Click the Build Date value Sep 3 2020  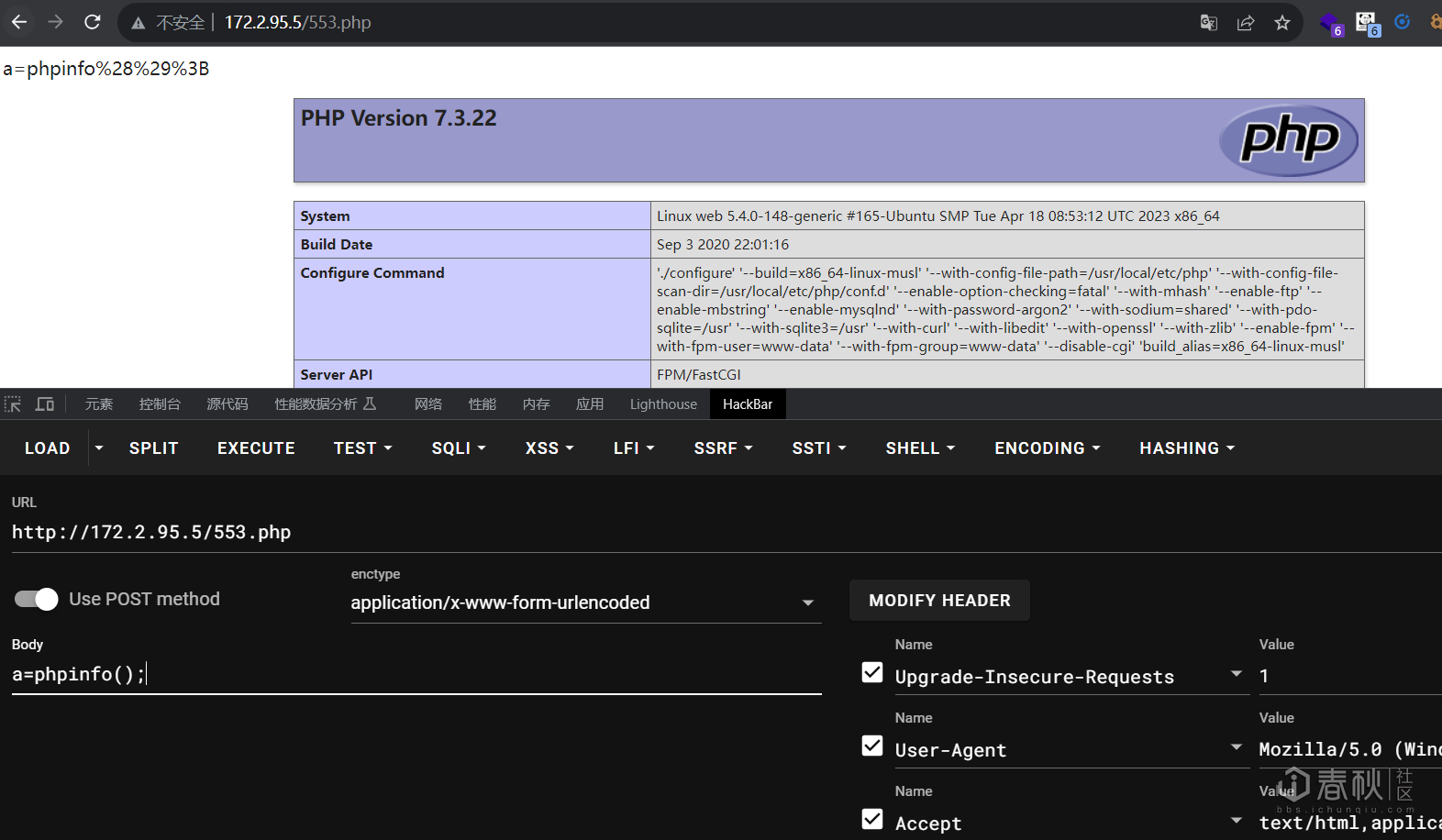pos(723,245)
